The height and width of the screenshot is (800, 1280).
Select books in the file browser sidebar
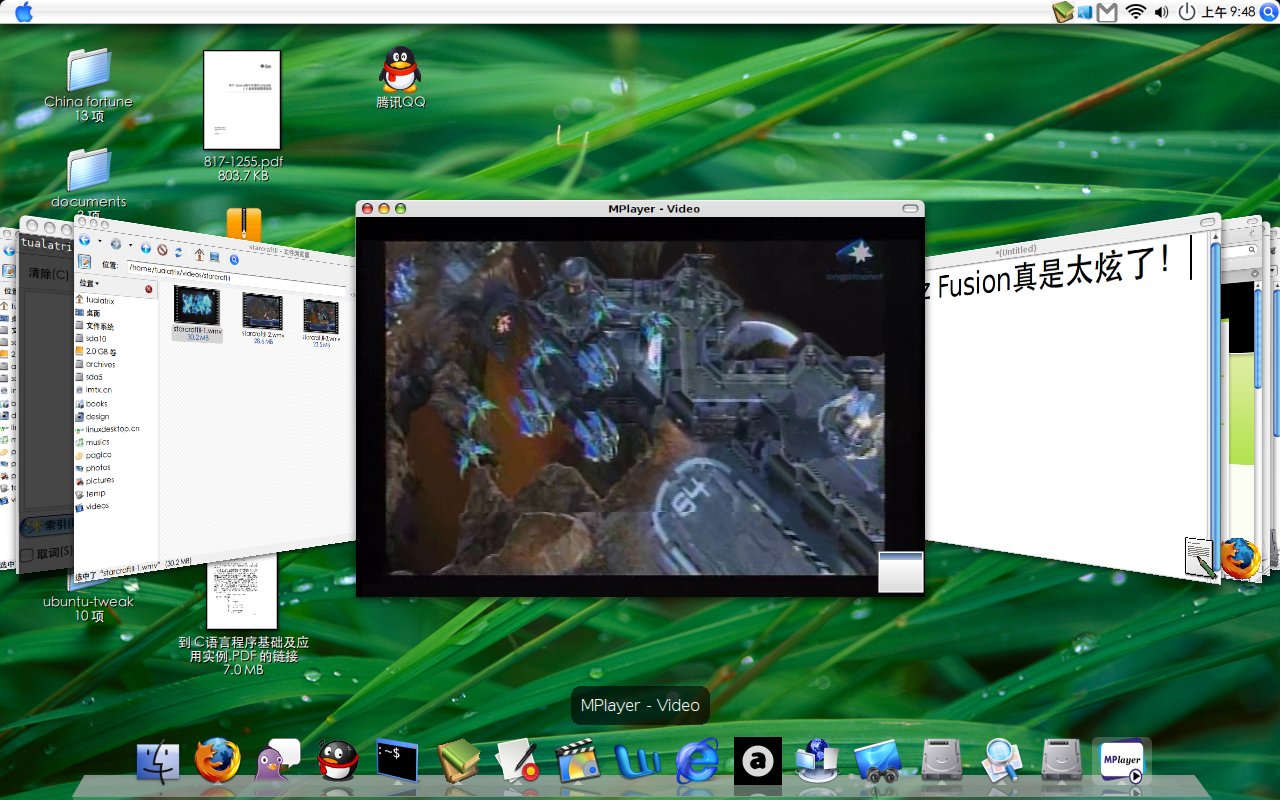tap(93, 403)
